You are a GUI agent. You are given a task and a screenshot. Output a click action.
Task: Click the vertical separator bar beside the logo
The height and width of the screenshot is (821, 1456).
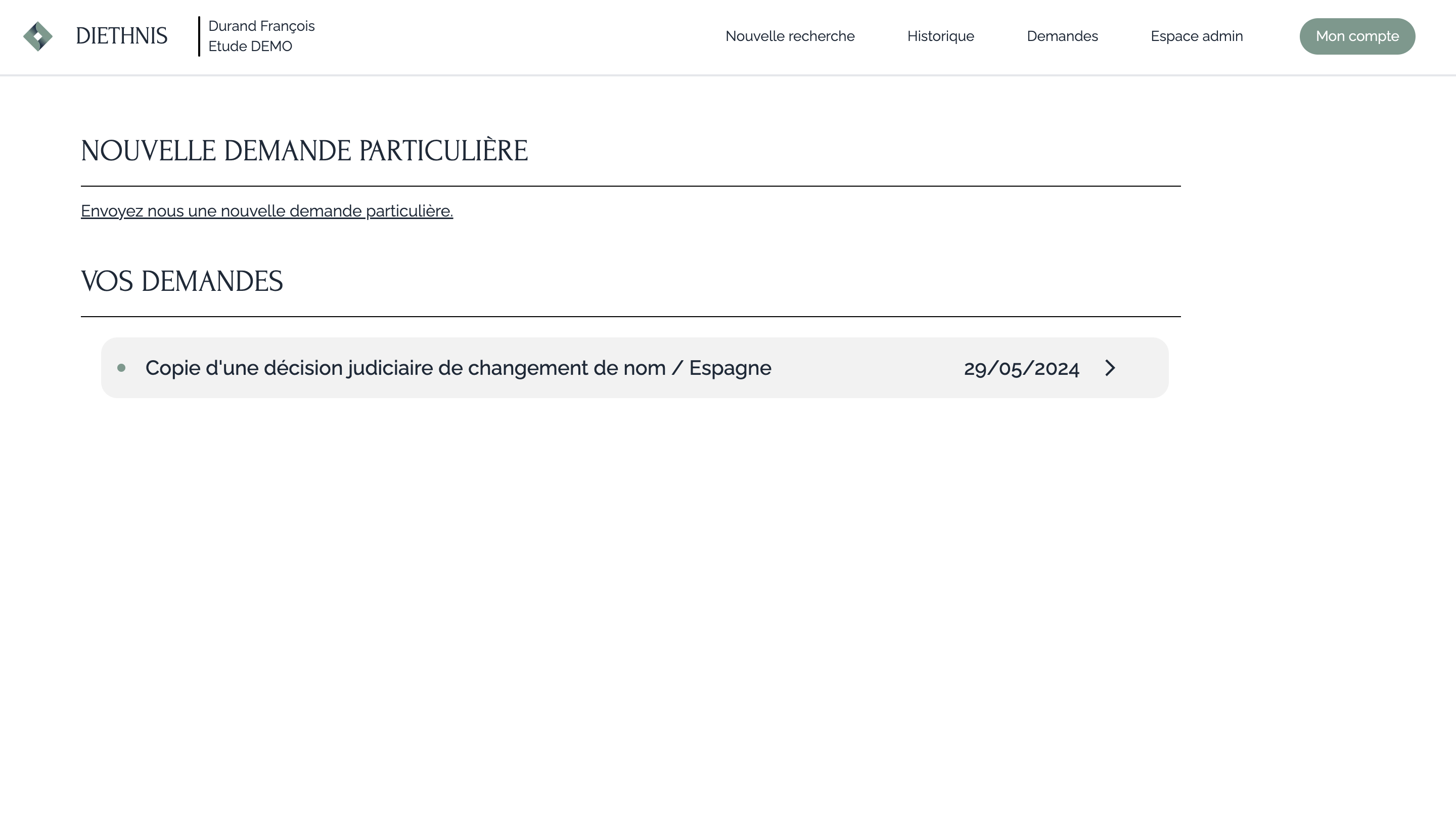(x=199, y=36)
